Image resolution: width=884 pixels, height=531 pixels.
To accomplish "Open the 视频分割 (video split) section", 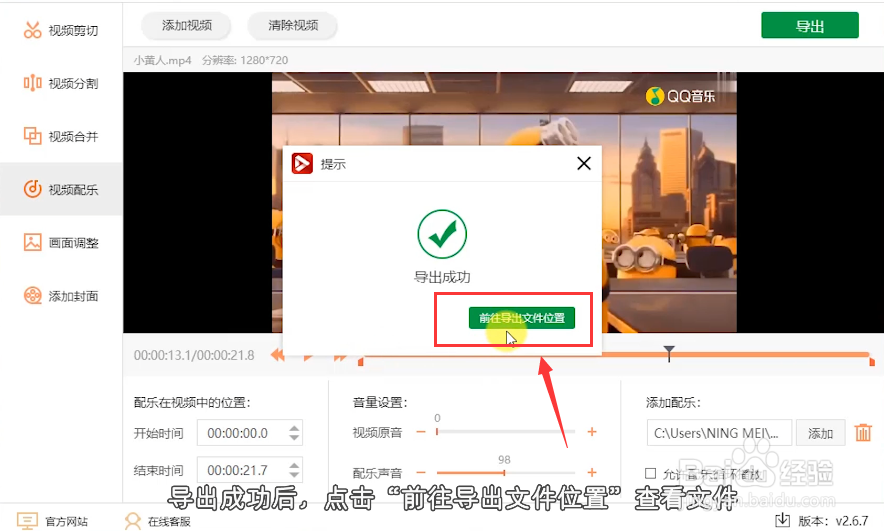I will pos(61,83).
